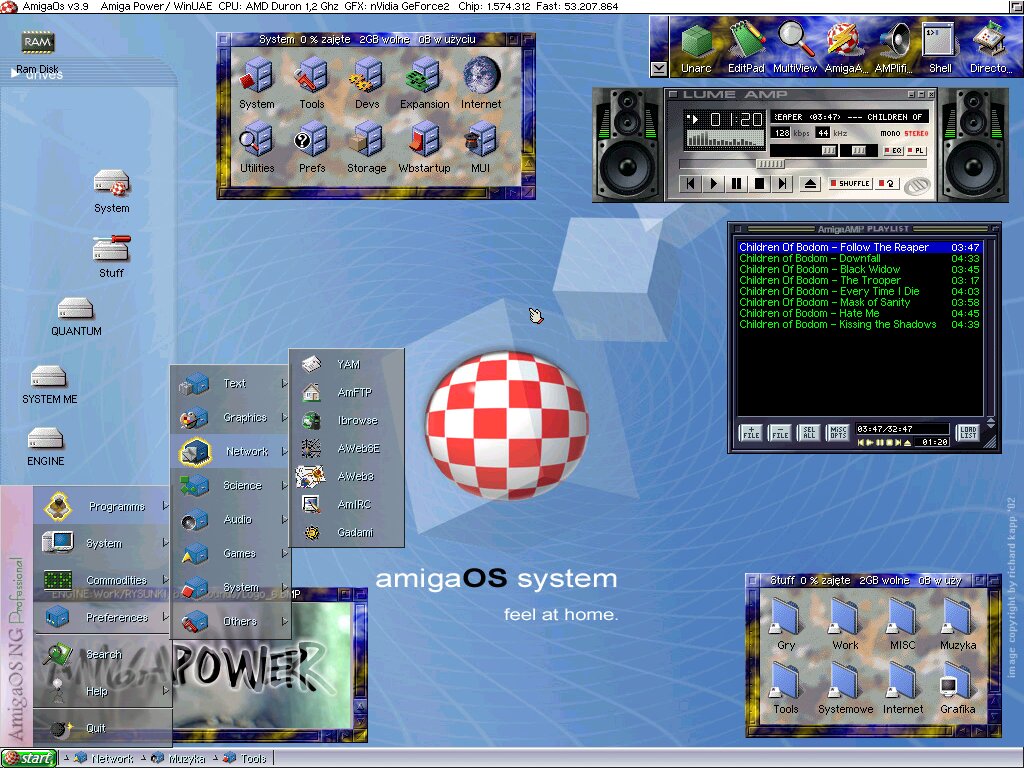Click the start button on the taskbar
Image resolution: width=1024 pixels, height=768 pixels.
click(28, 758)
